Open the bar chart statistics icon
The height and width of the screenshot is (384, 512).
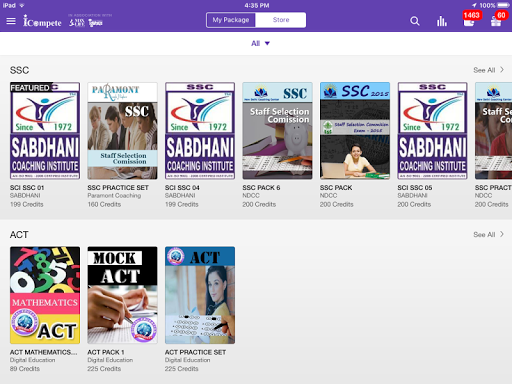pos(442,21)
